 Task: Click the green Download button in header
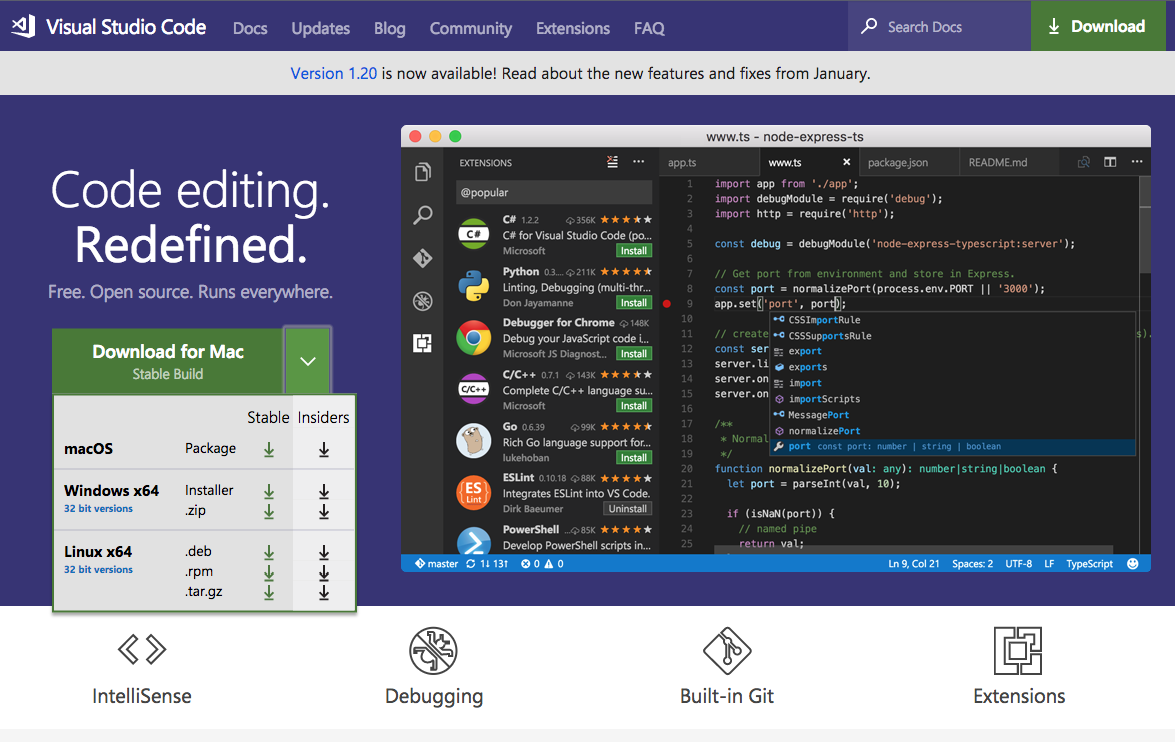click(x=1096, y=27)
